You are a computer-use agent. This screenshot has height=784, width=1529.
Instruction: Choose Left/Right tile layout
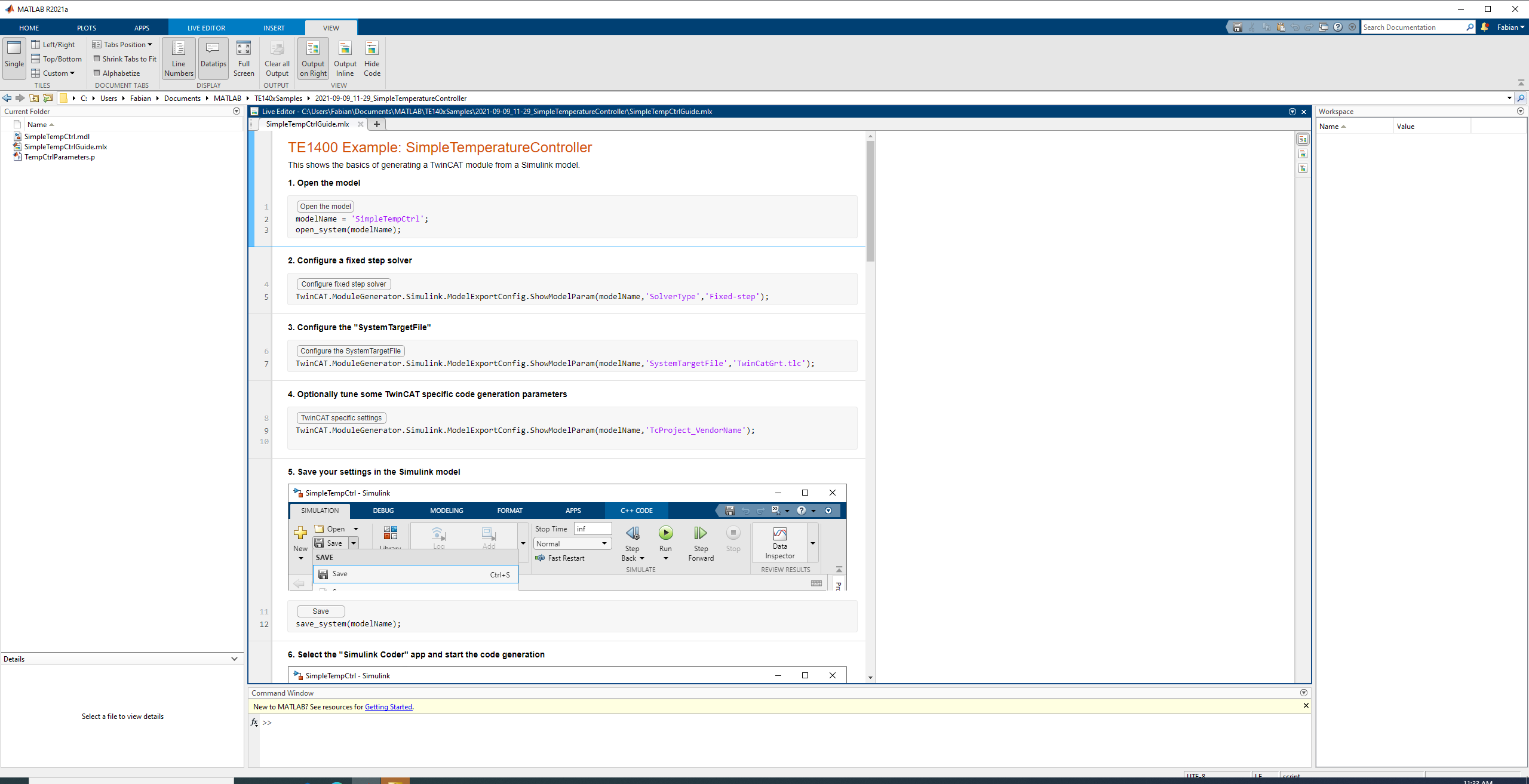pos(53,45)
